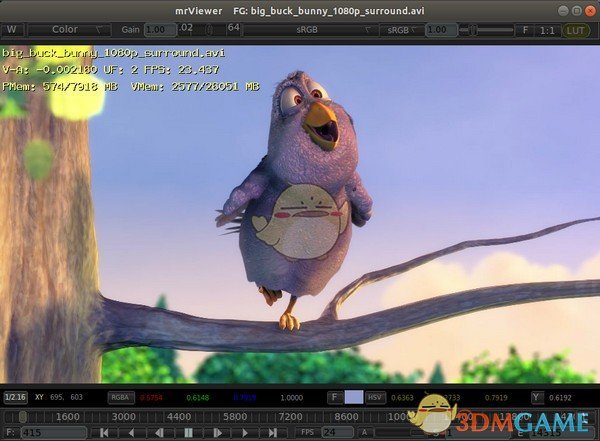Maximize the mrViewer window
Screen dimensions: 600x441
tap(576, 11)
